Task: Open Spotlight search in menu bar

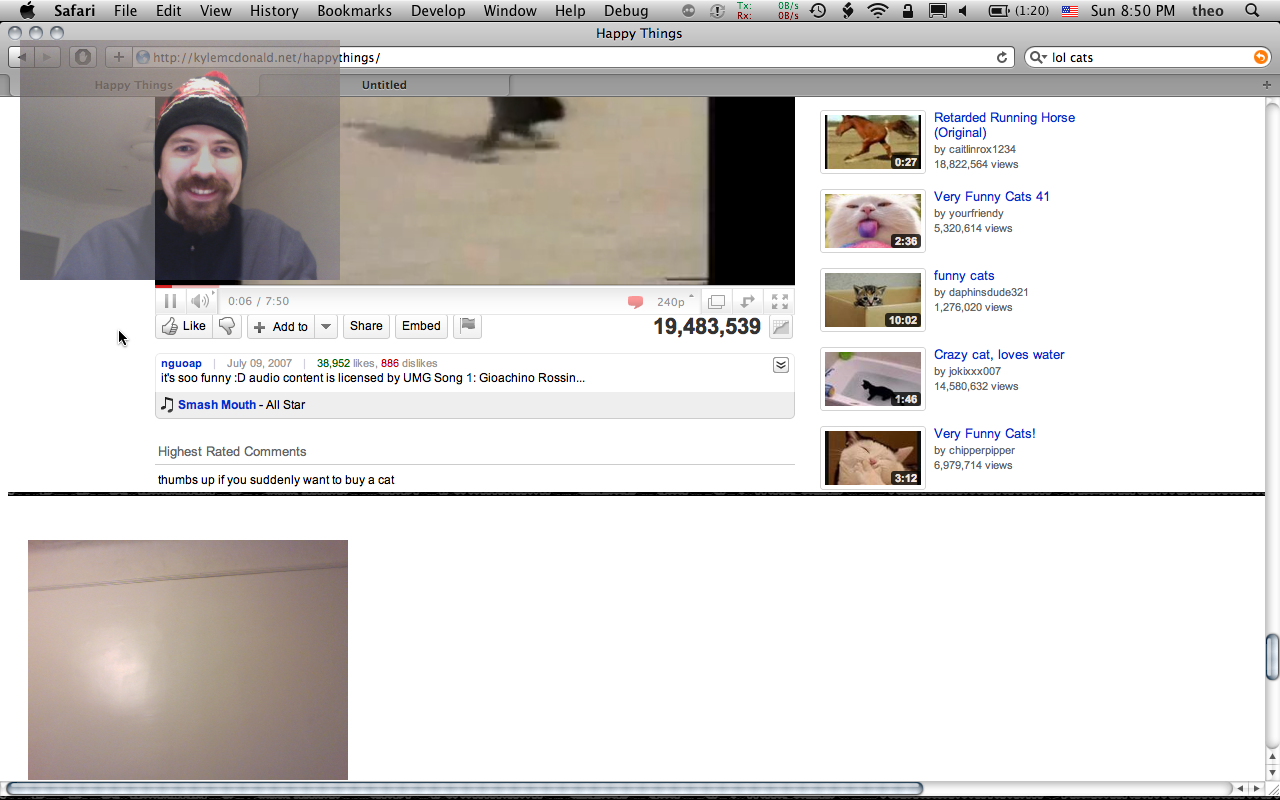Action: [1252, 11]
